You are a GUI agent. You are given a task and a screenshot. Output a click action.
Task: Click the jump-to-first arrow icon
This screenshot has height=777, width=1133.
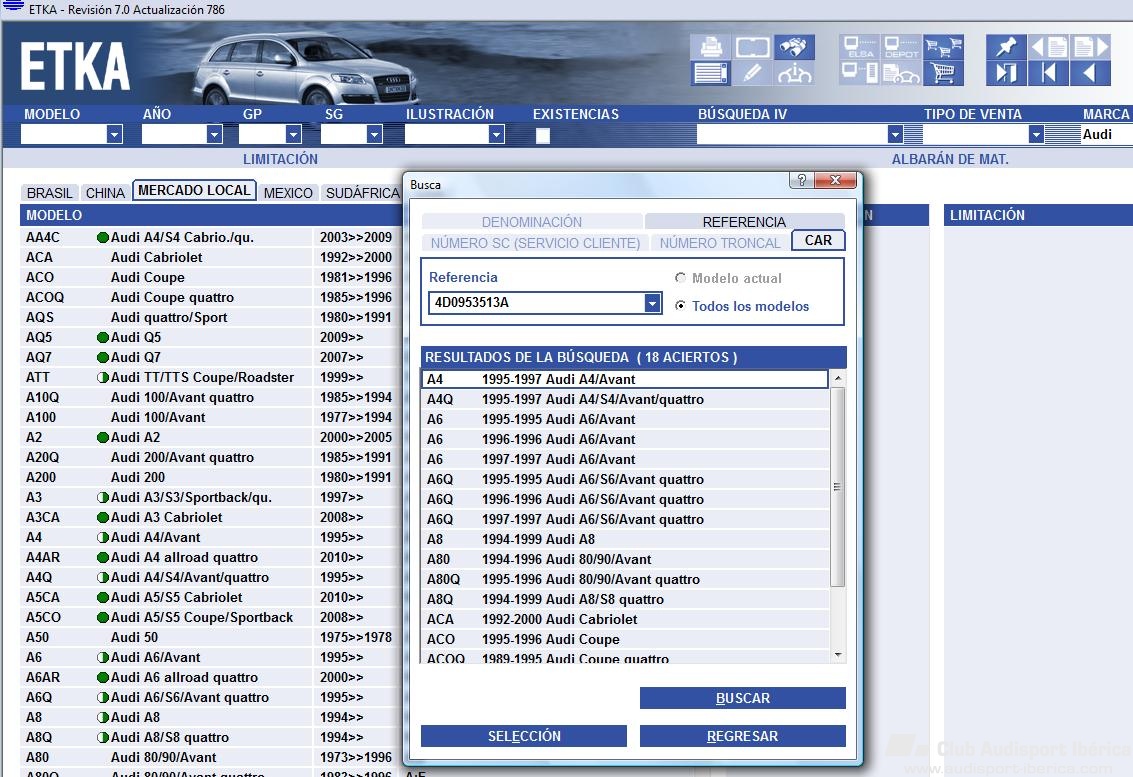[x=1048, y=73]
